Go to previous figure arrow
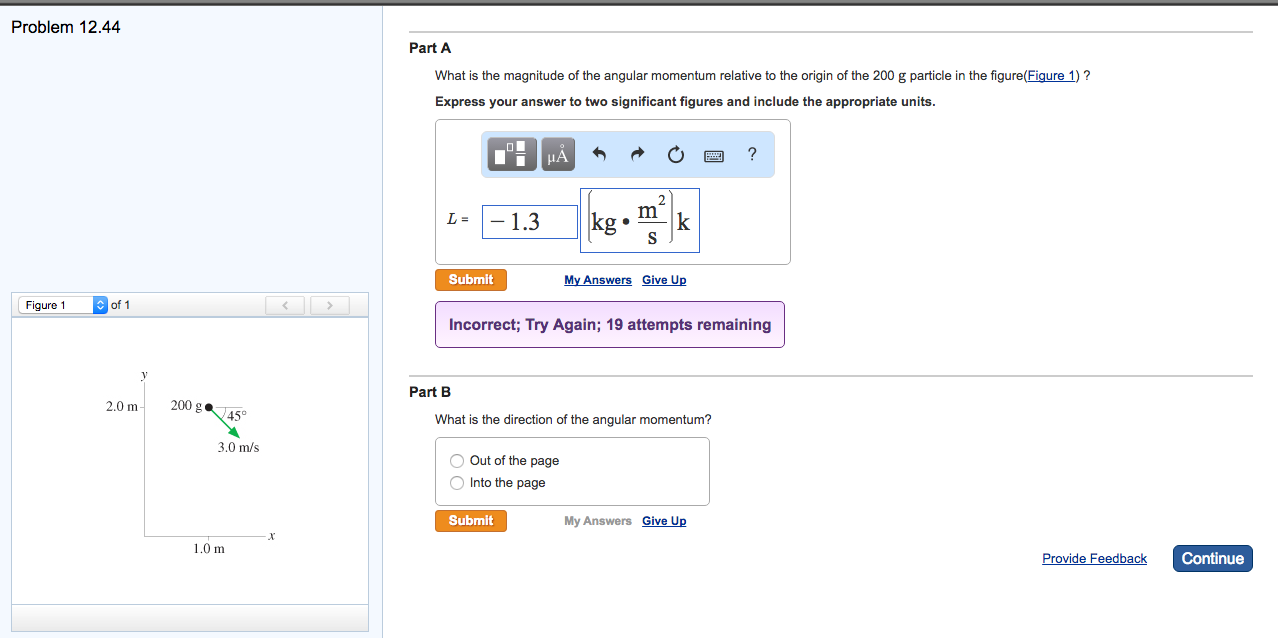1278x638 pixels. (285, 305)
